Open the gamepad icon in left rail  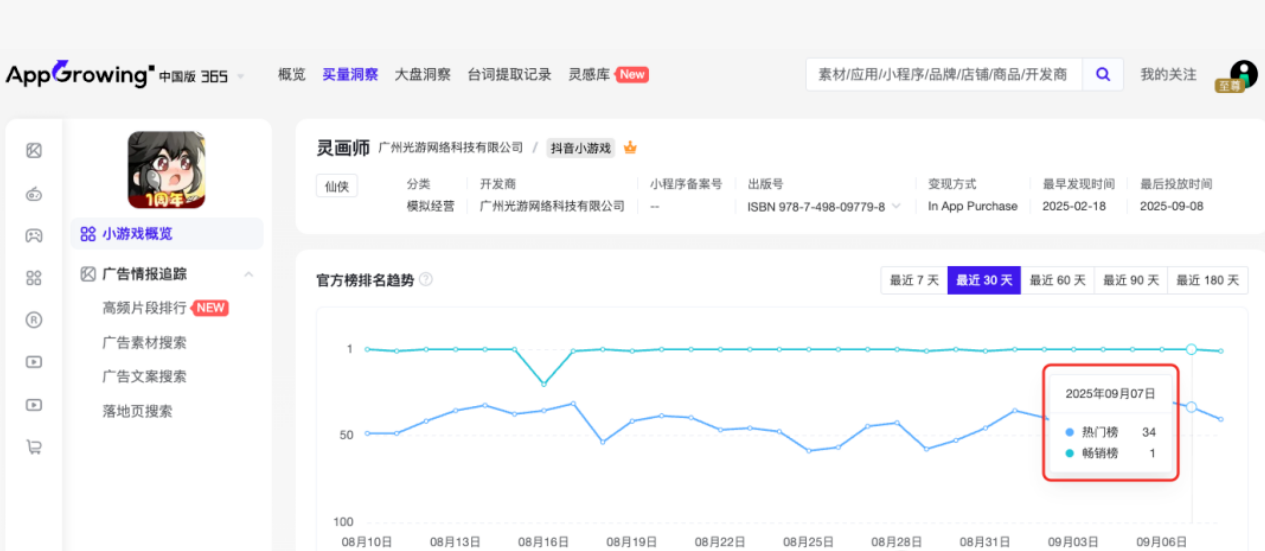(x=34, y=236)
